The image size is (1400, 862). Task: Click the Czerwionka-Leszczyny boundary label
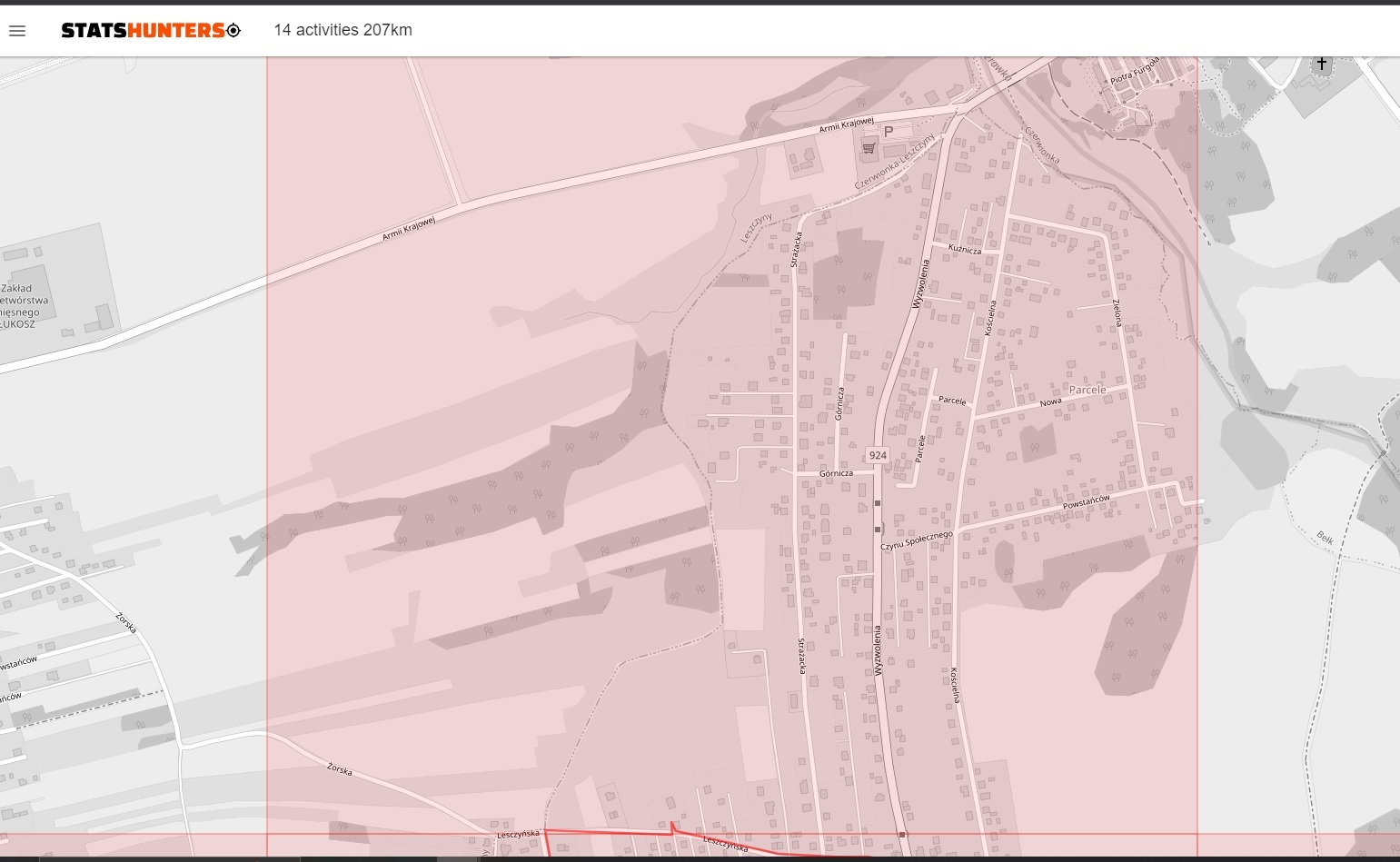pyautogui.click(x=894, y=162)
